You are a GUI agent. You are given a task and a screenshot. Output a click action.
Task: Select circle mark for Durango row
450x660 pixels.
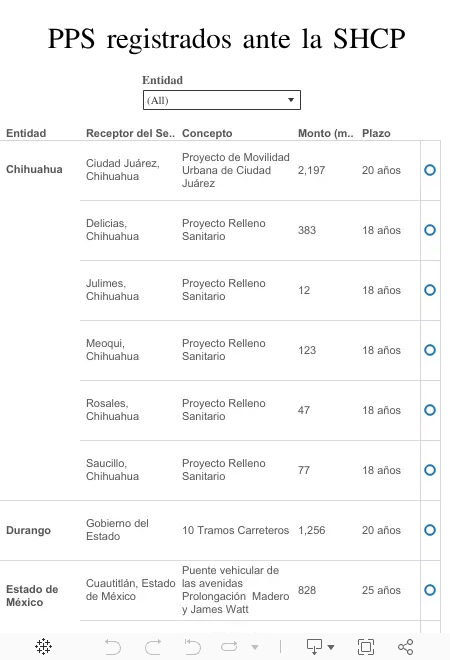pos(430,530)
